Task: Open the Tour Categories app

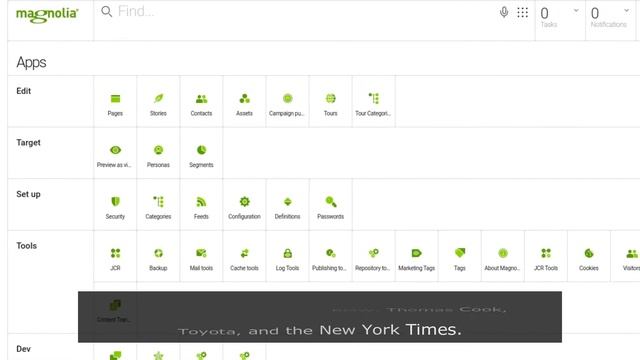Action: coord(373,102)
